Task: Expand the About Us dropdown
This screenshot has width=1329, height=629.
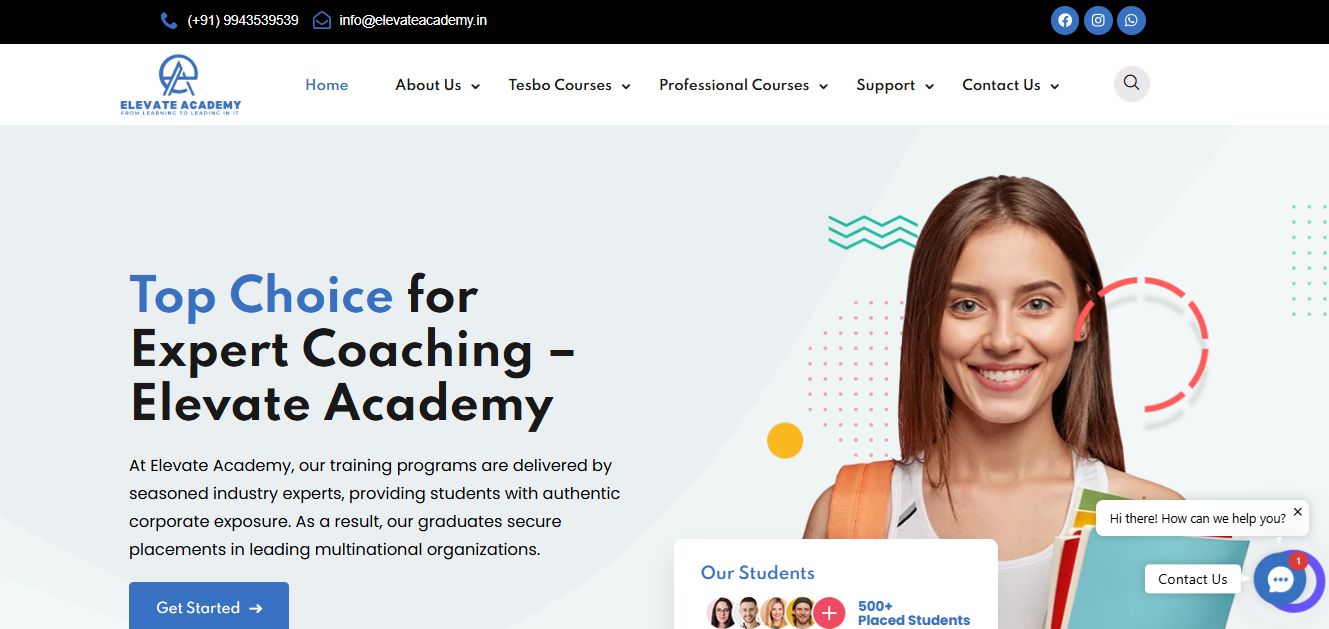Action: pos(437,85)
